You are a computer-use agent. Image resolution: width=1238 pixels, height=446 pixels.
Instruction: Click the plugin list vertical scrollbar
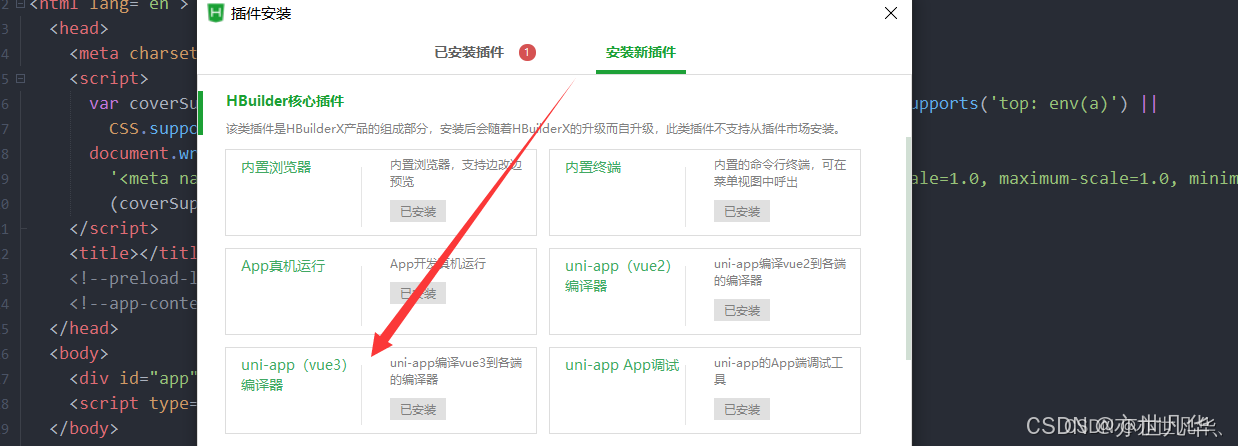(x=908, y=248)
